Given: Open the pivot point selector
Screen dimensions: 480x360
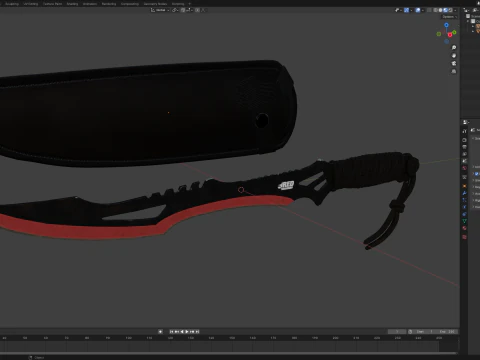Looking at the screenshot, I should point(175,10).
